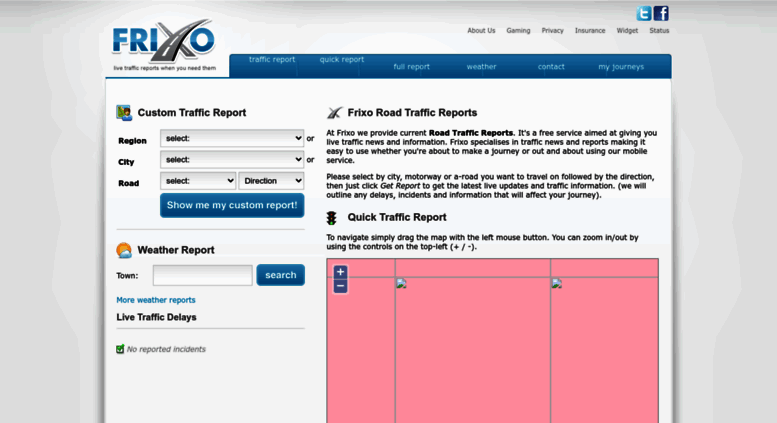Click the traffic light Quick Traffic Report icon
The image size is (777, 423).
pos(332,217)
